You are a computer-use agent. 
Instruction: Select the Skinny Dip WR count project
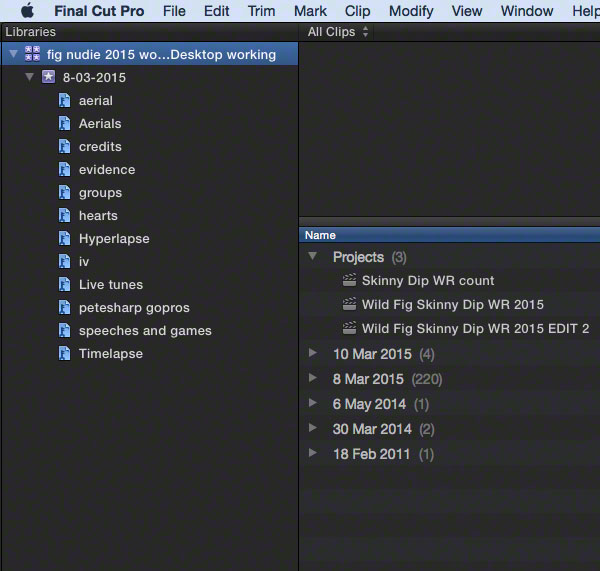[428, 281]
